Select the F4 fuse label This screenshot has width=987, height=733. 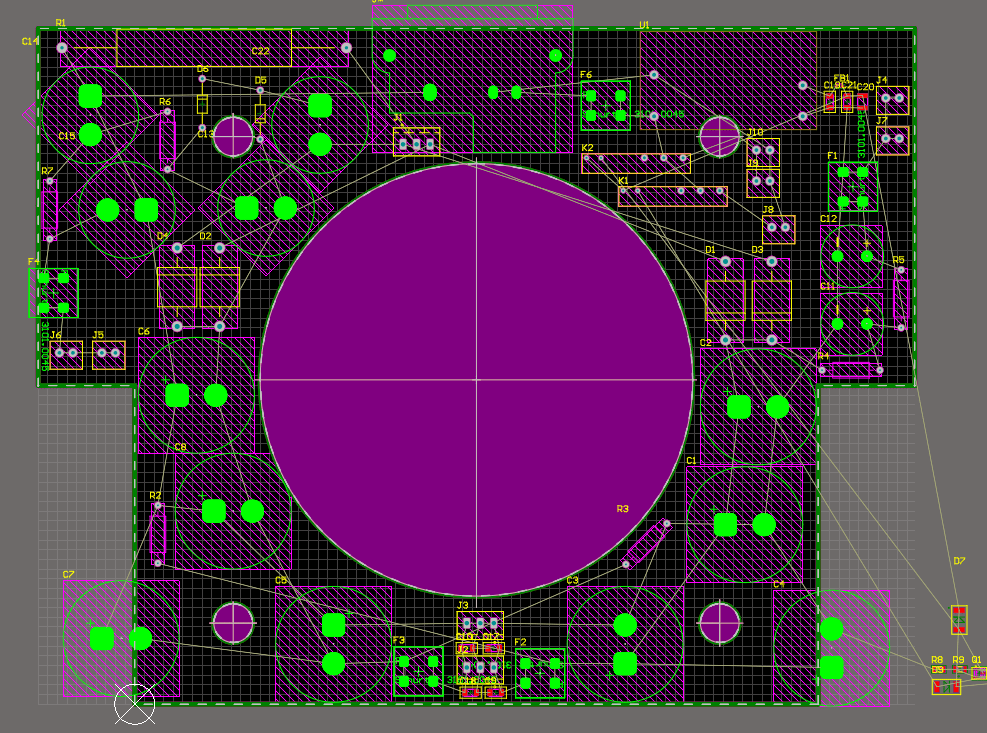tap(33, 261)
